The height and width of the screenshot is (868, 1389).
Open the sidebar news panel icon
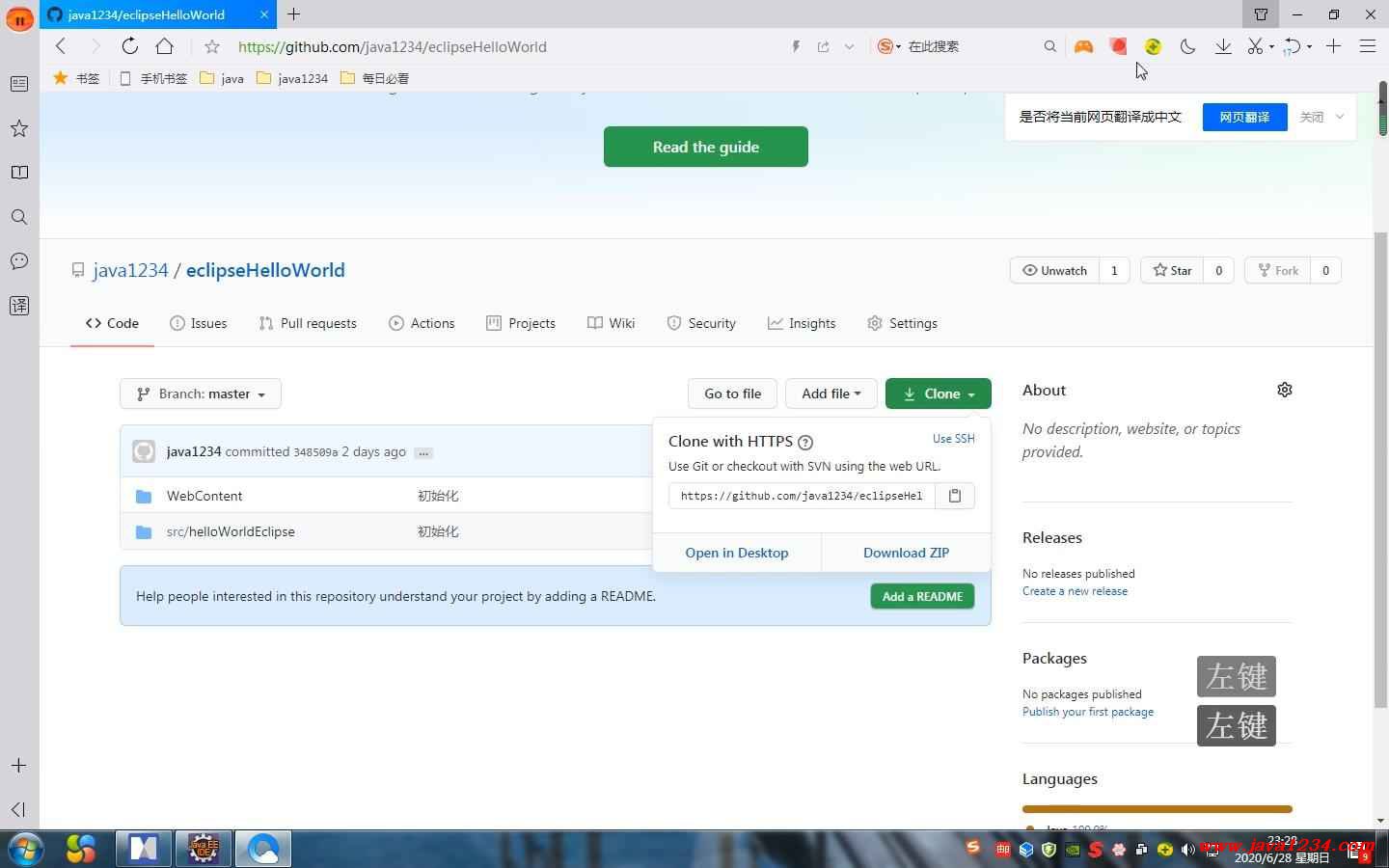click(18, 84)
